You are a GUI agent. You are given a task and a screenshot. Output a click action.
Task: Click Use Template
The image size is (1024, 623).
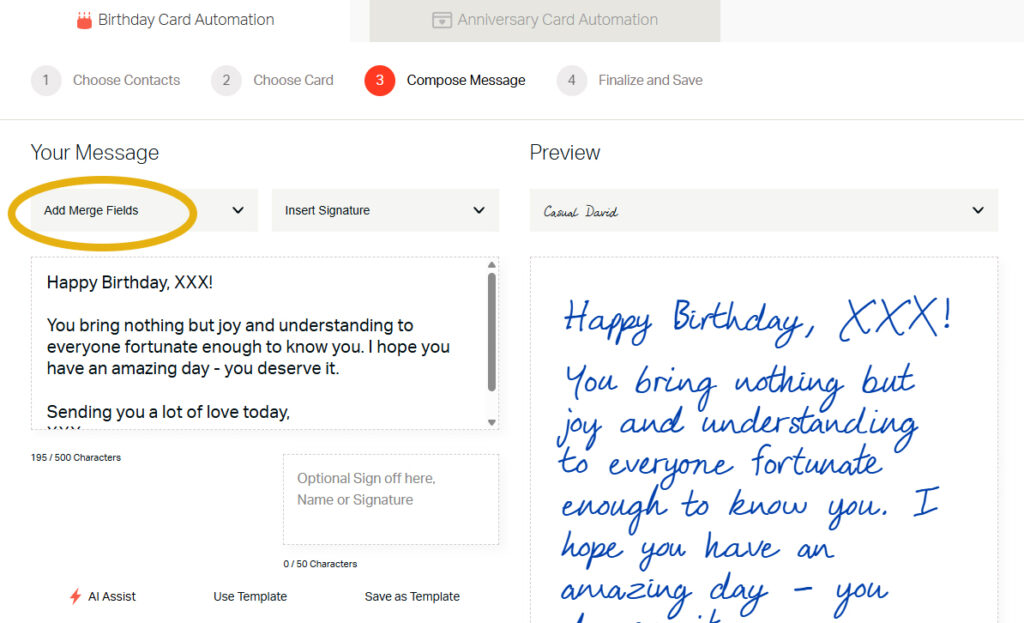pyautogui.click(x=250, y=596)
